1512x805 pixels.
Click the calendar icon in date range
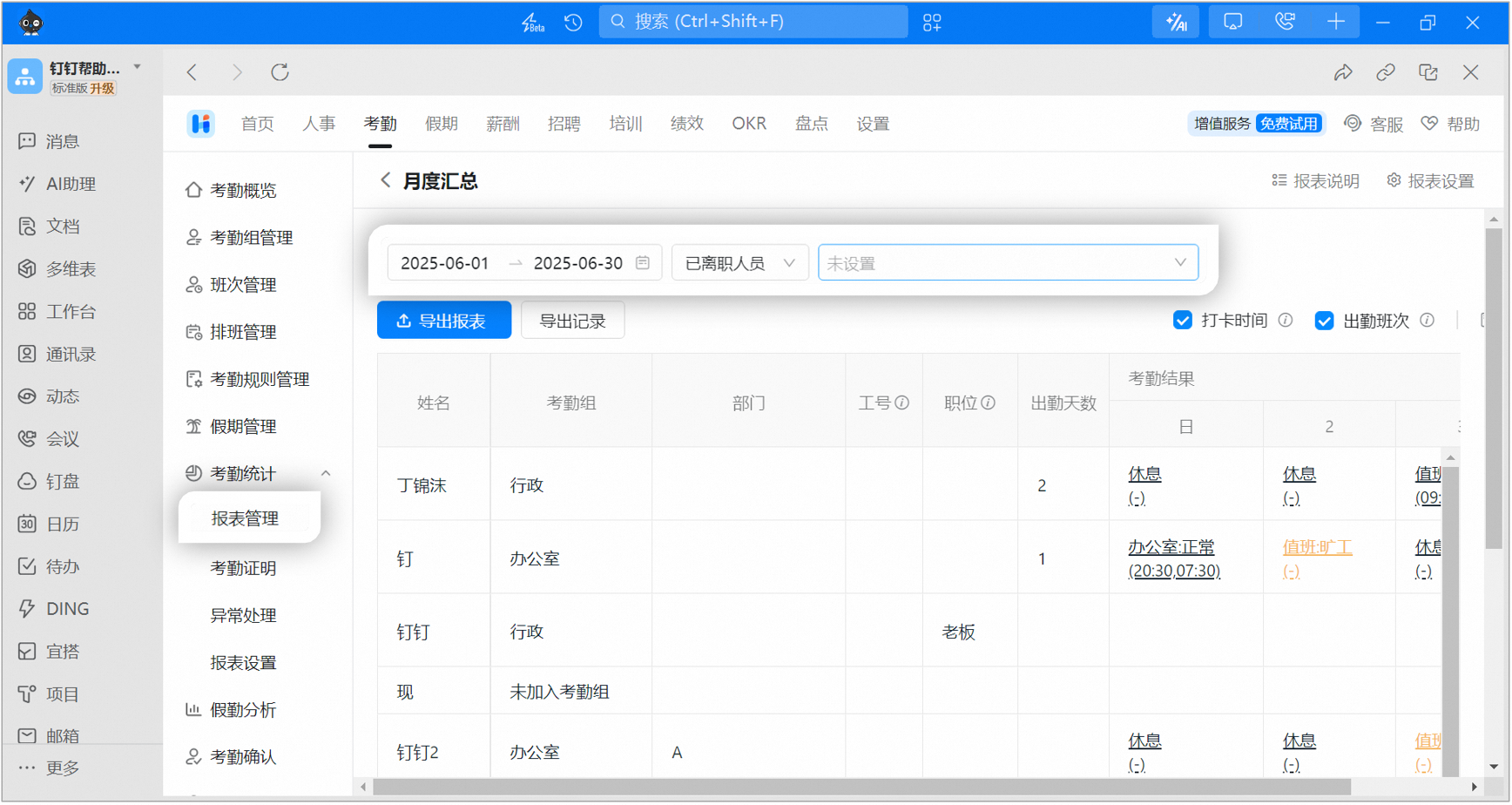pos(643,262)
